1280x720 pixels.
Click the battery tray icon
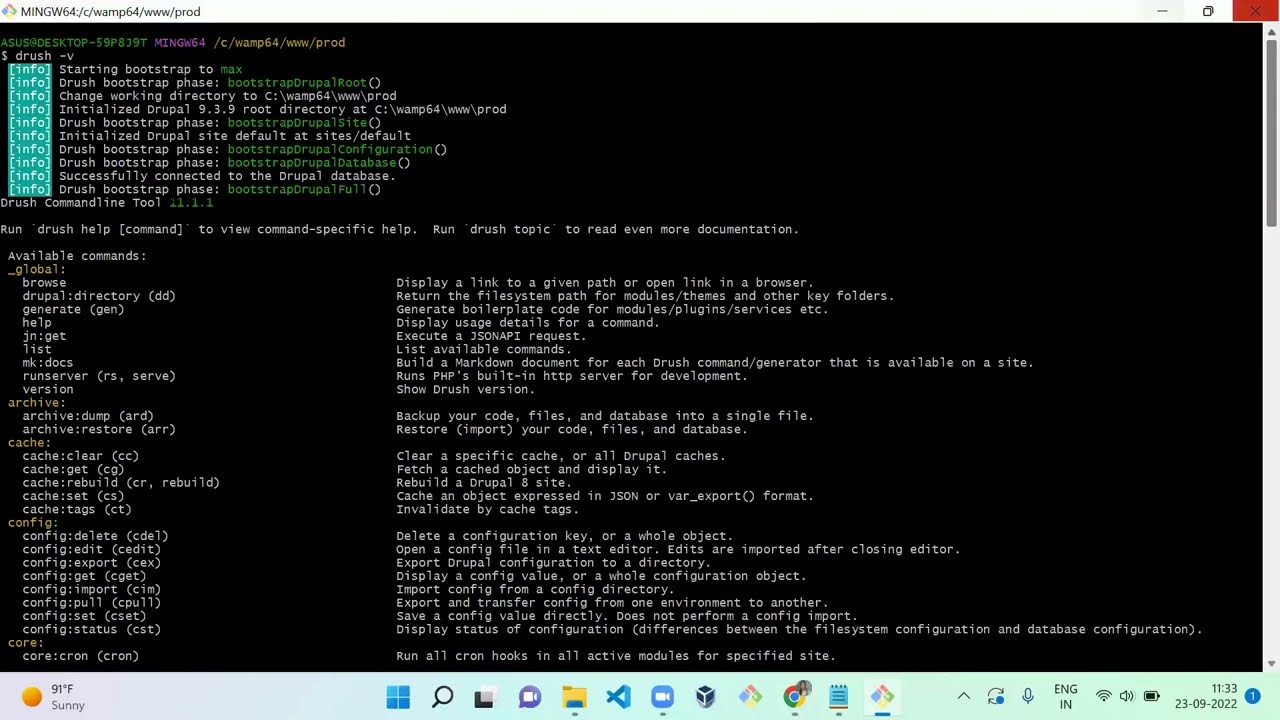click(1151, 697)
